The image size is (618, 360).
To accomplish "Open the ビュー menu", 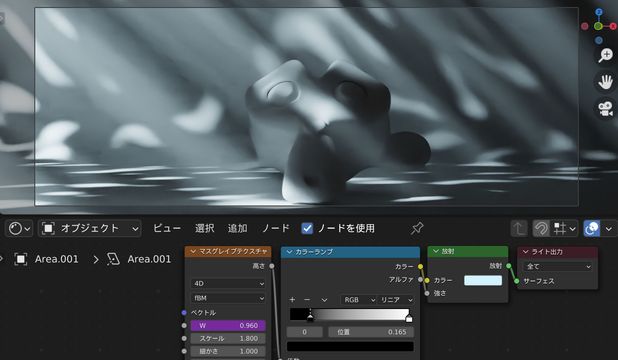I will coord(167,228).
